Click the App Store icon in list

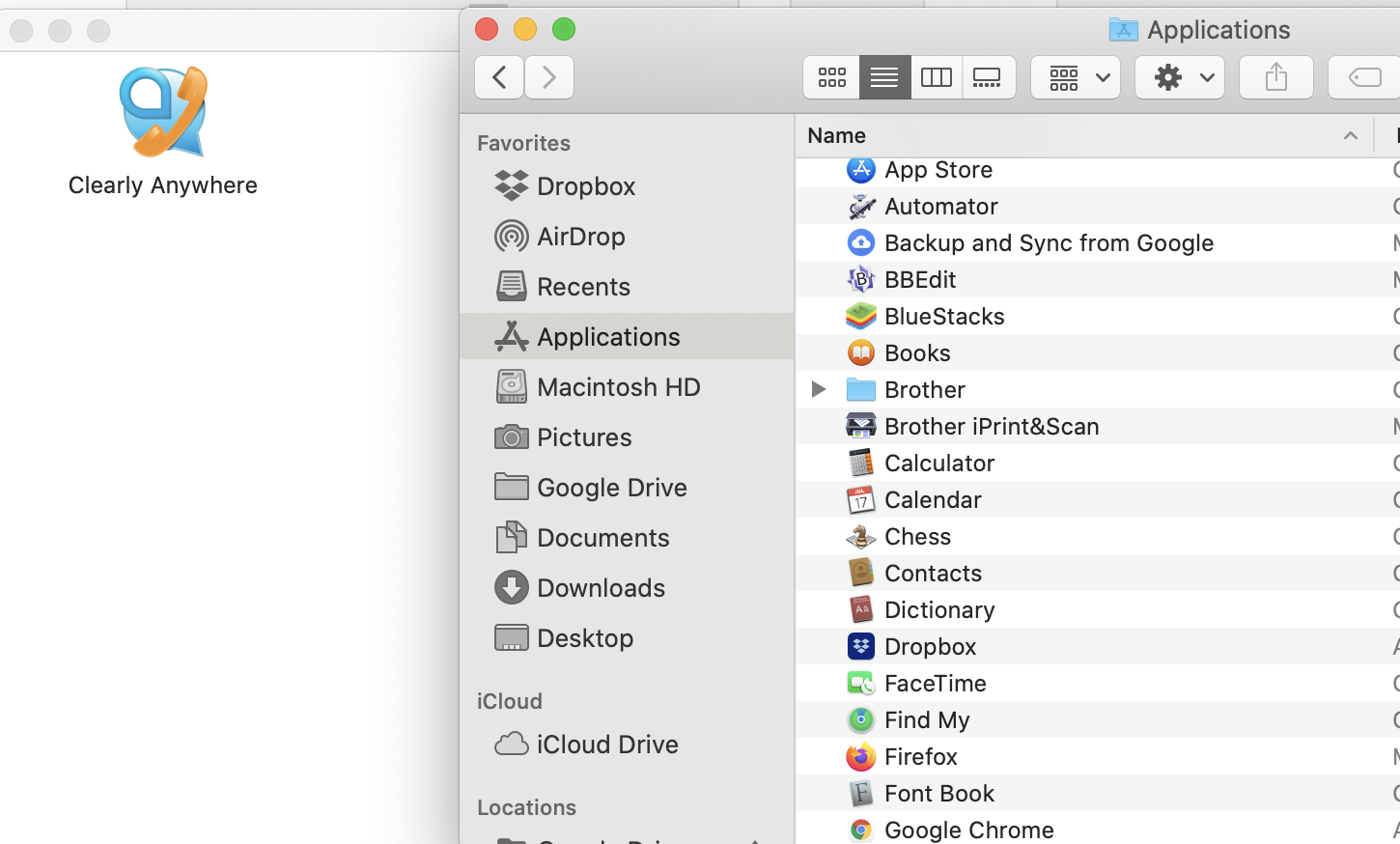tap(860, 169)
